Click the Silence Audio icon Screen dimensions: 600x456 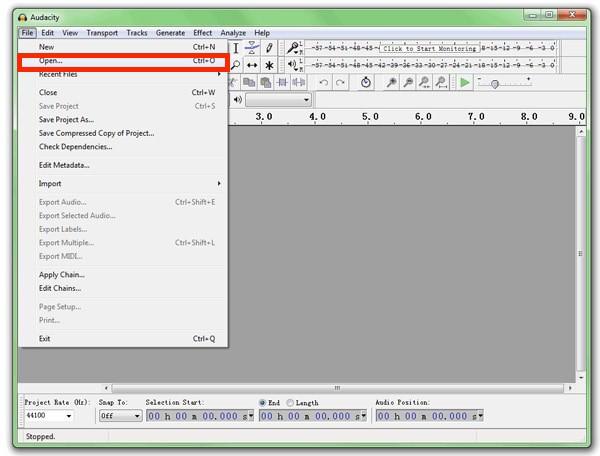[x=298, y=82]
